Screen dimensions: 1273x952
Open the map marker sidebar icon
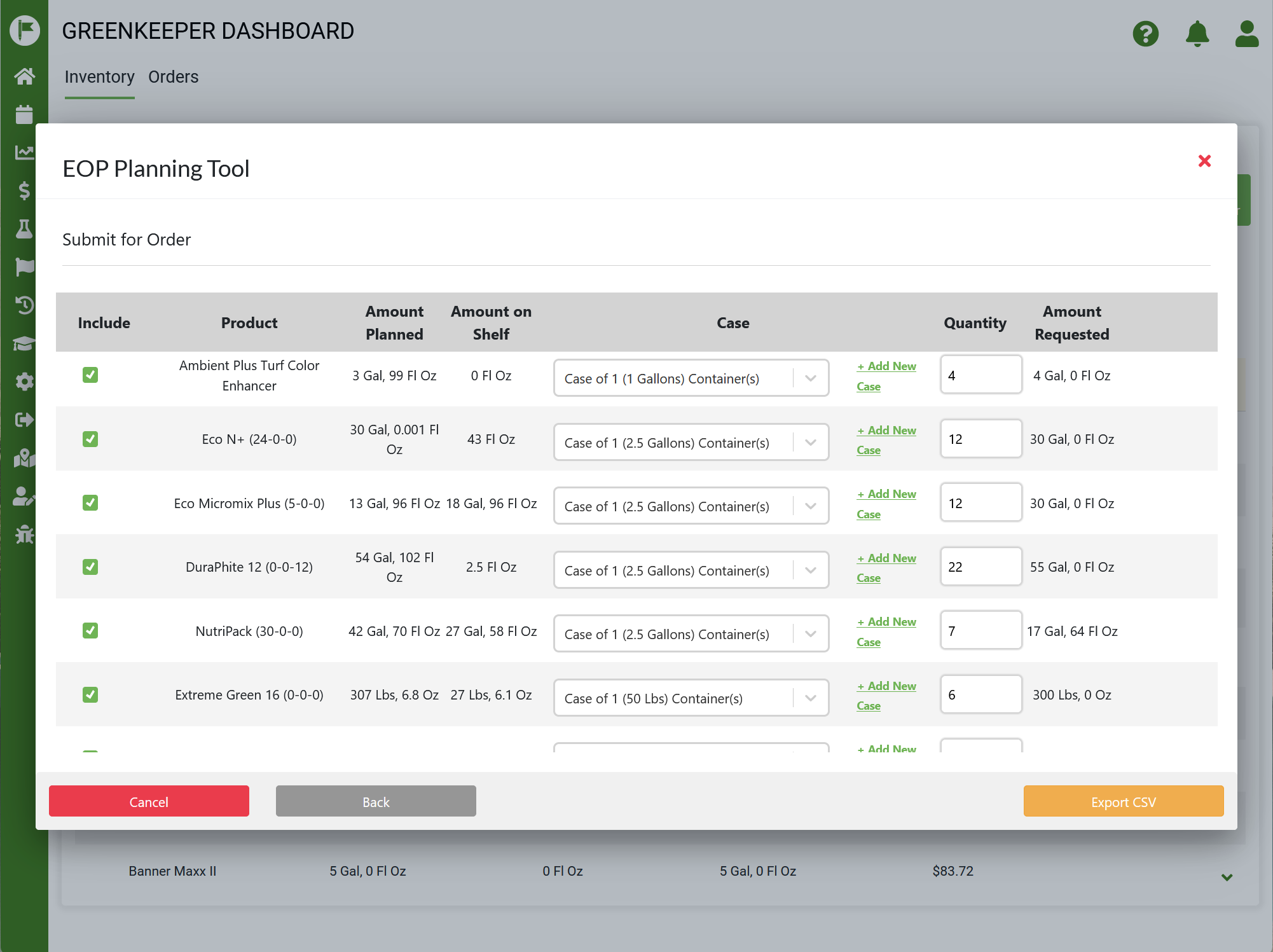pyautogui.click(x=24, y=458)
